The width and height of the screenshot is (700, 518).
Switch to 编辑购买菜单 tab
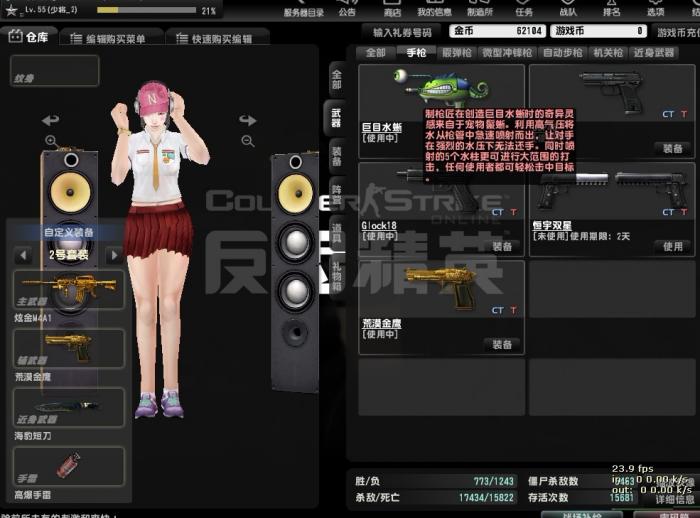tap(110, 39)
